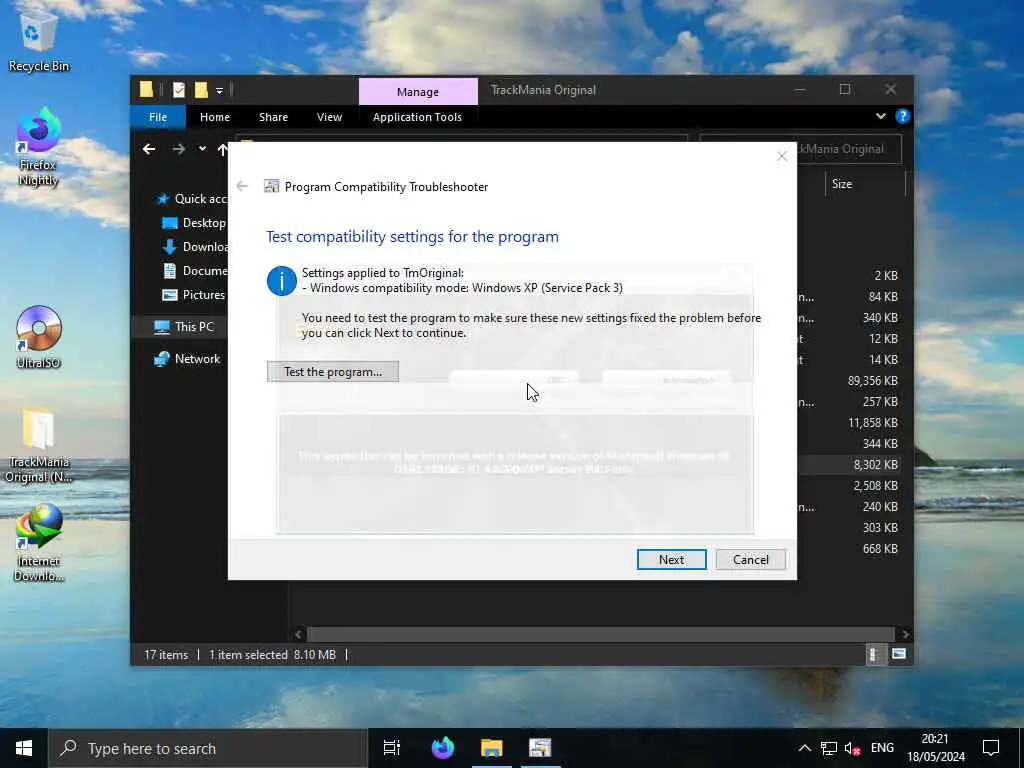
Task: Click Next in the troubleshooter dialog
Action: [x=671, y=560]
